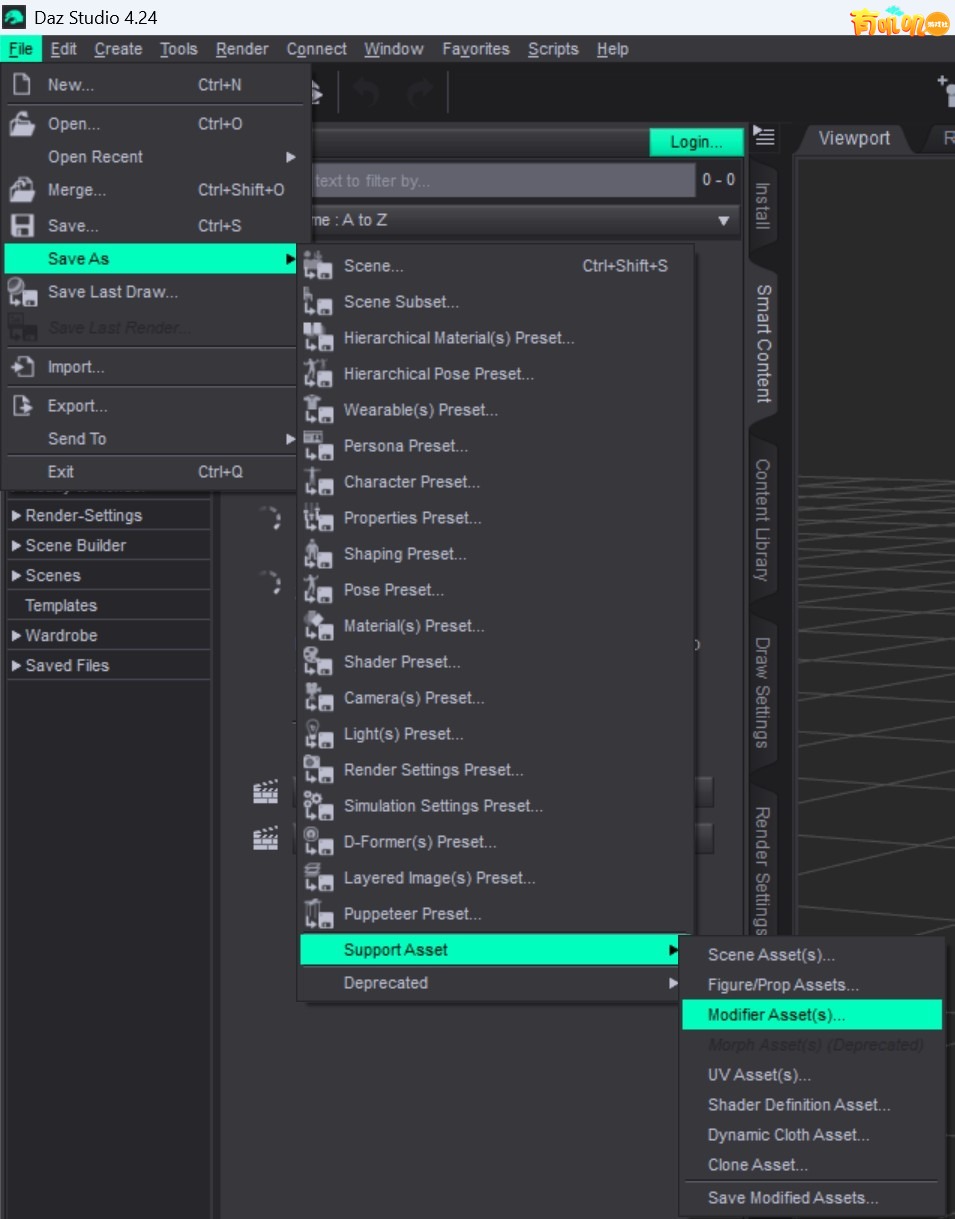
Task: Open the panel options menu icon beside Login
Action: click(x=765, y=139)
